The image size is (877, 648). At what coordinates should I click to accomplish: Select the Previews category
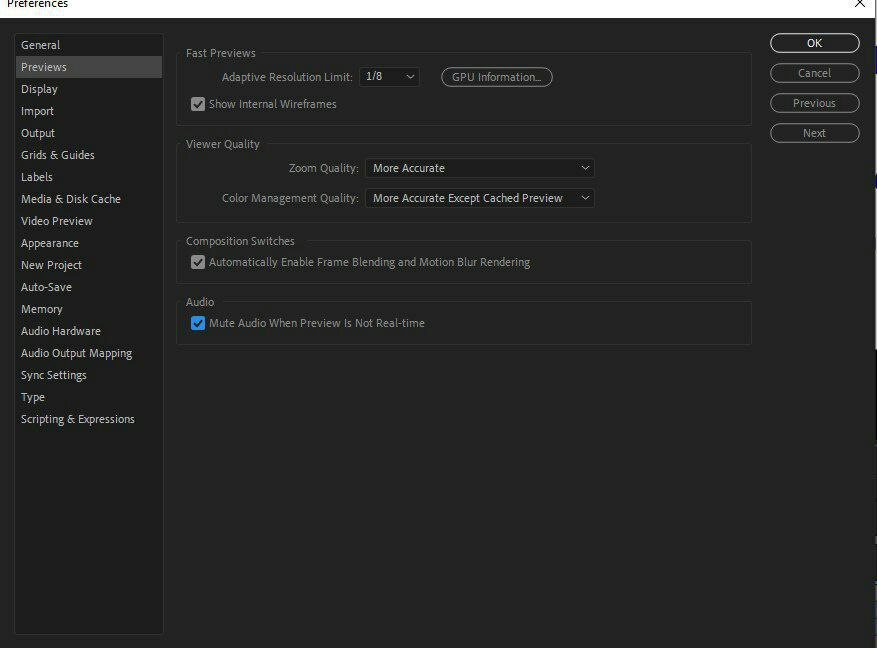[89, 67]
